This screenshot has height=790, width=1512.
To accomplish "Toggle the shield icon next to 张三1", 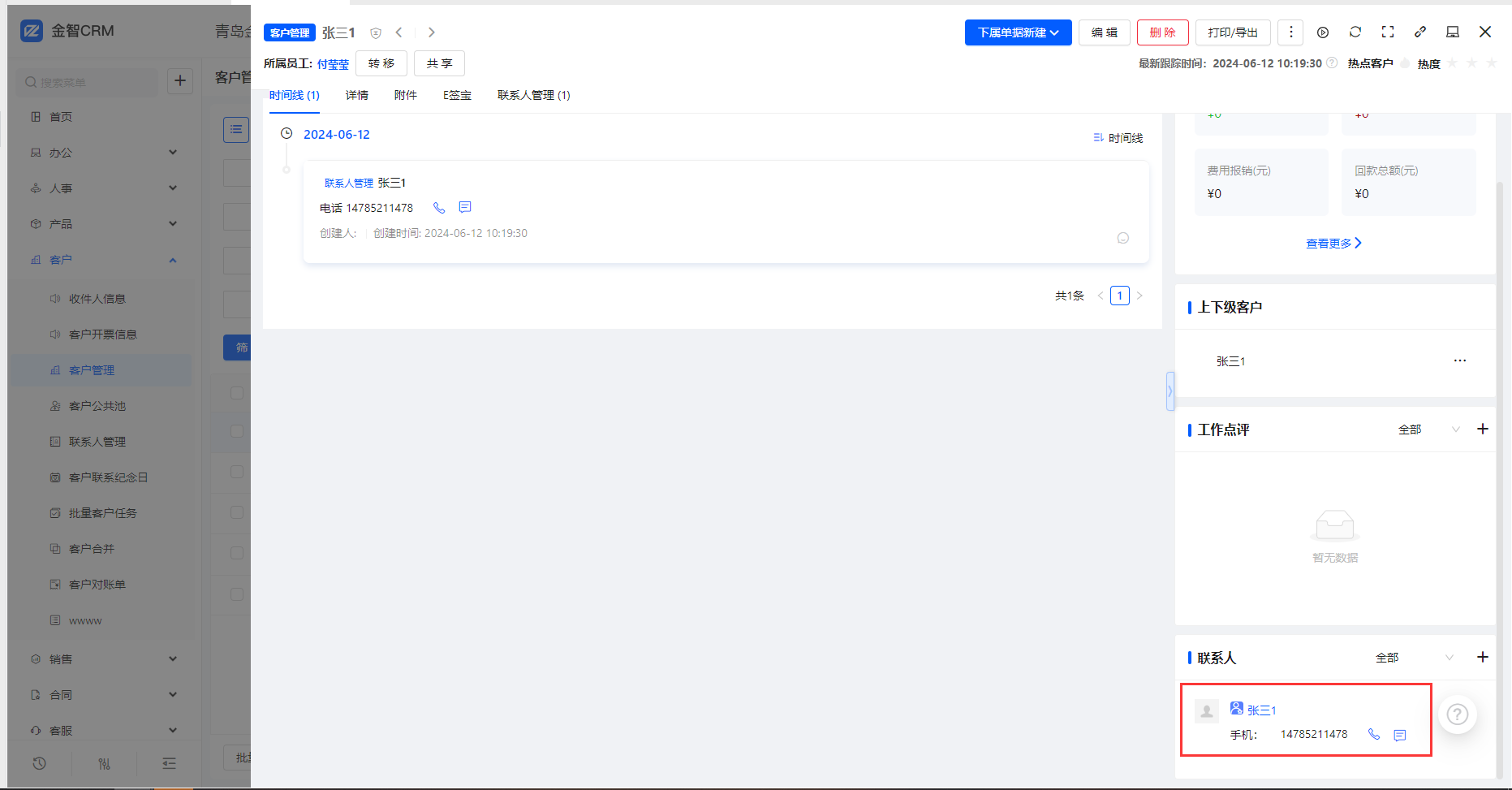I will coord(376,33).
